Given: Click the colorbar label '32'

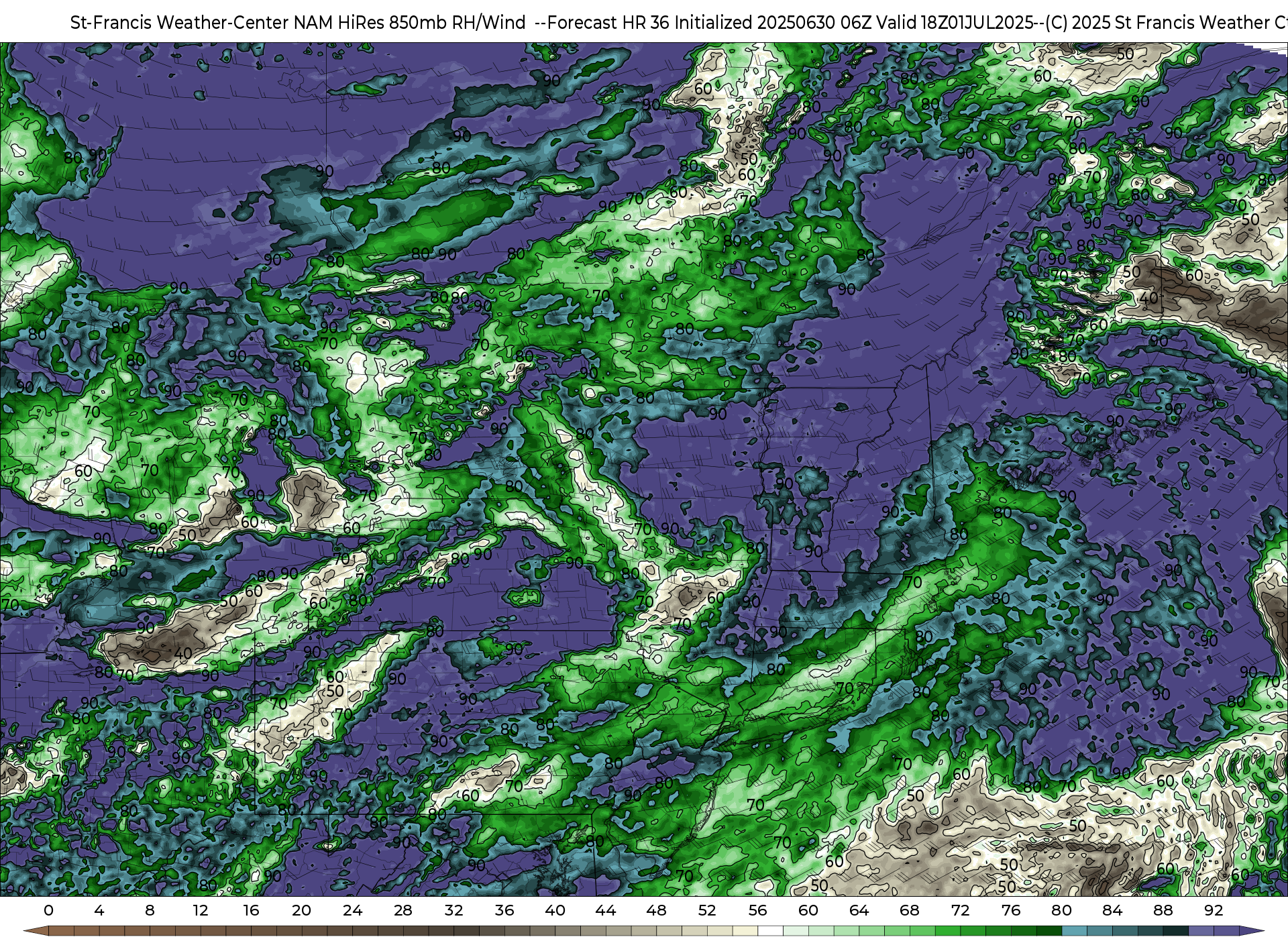Looking at the screenshot, I should tap(453, 910).
